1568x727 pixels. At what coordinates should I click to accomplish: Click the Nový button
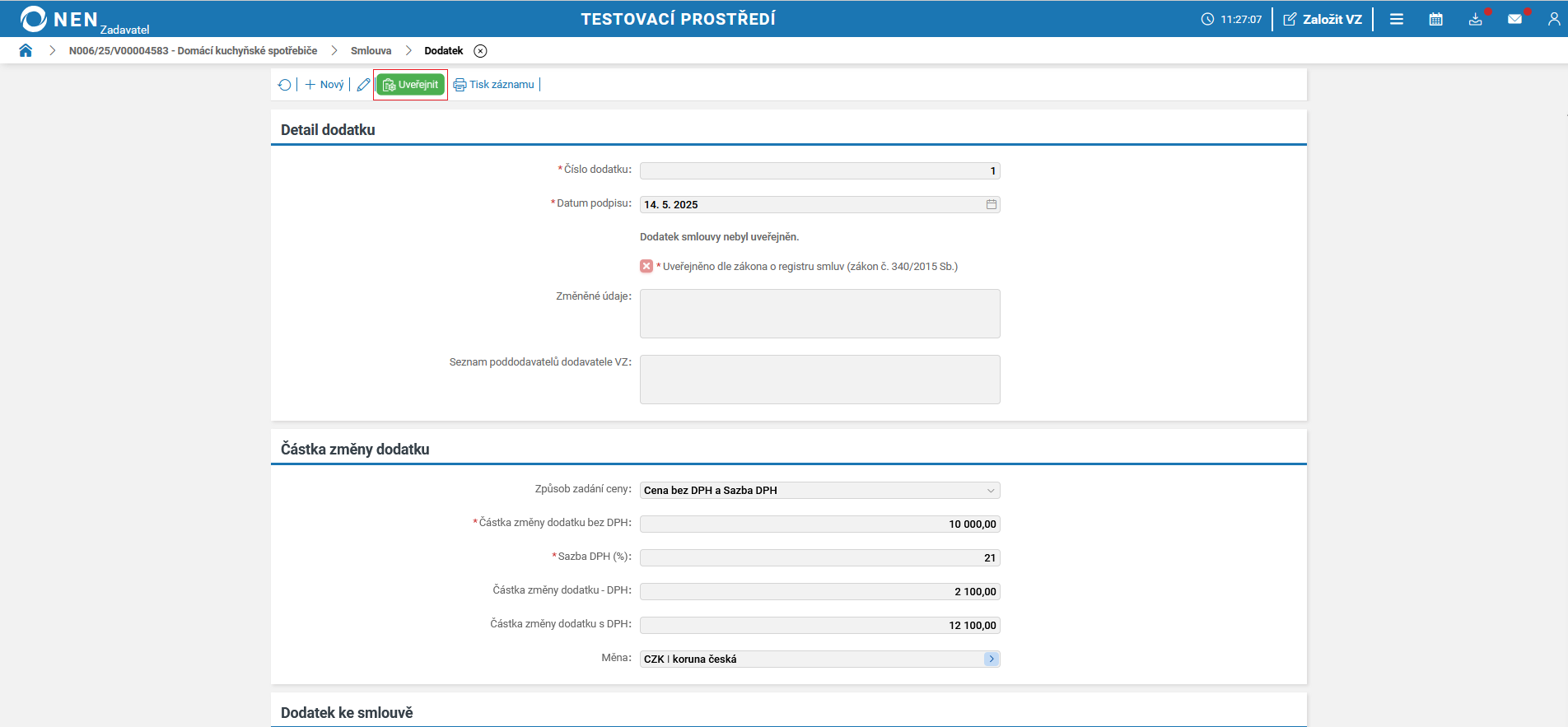(x=324, y=85)
